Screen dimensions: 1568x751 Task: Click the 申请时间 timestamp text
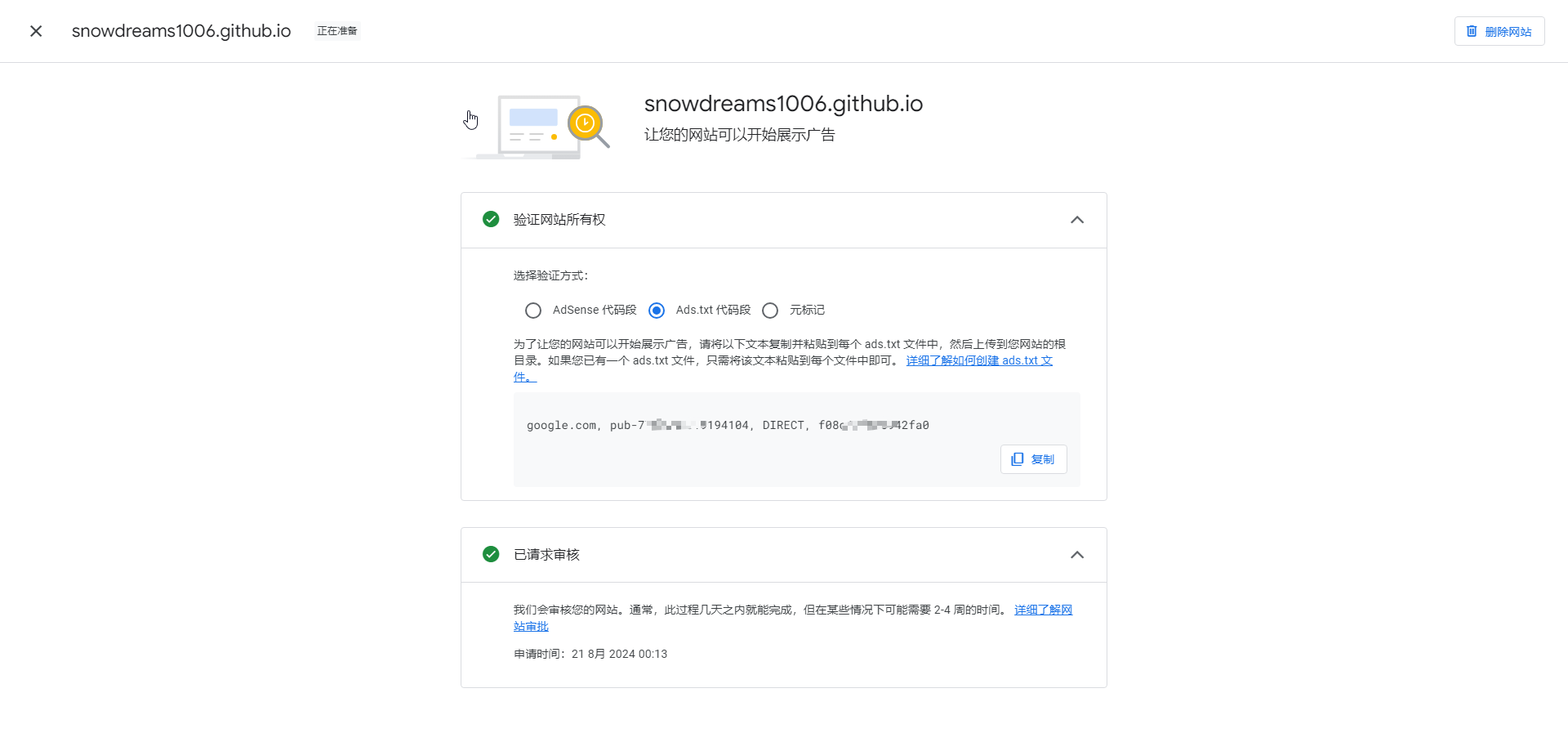[x=590, y=654]
